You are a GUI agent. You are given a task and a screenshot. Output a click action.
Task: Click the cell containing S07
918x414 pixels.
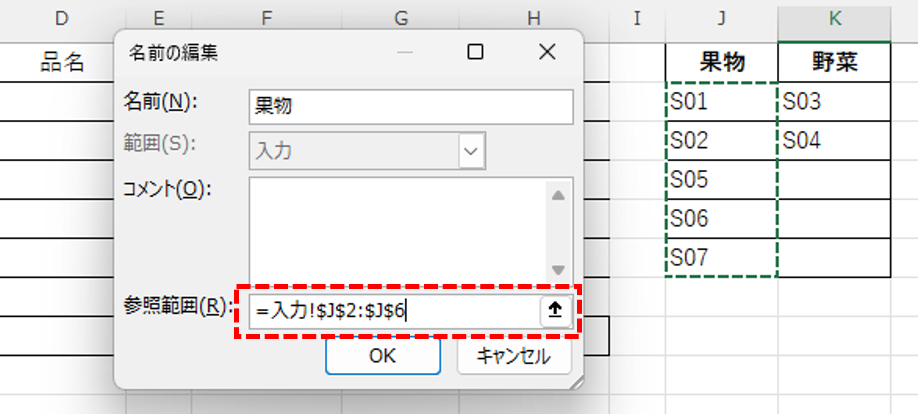pyautogui.click(x=722, y=258)
